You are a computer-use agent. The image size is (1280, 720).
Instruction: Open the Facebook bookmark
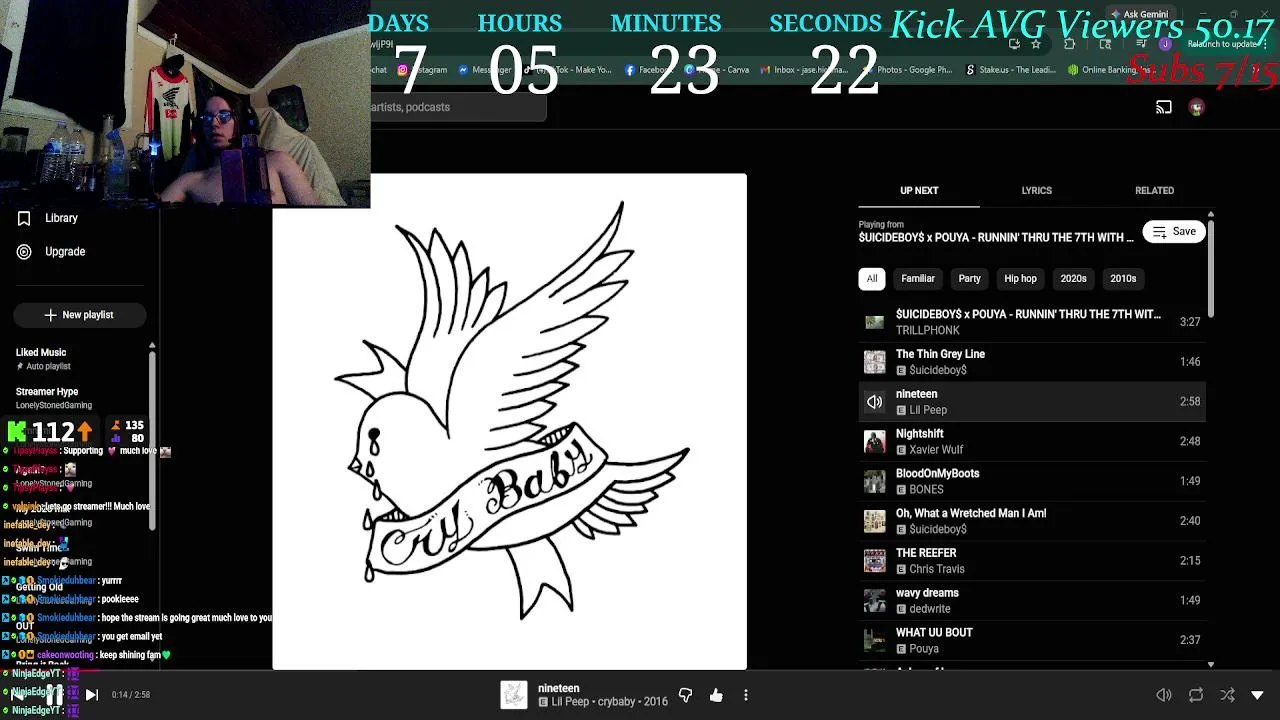pyautogui.click(x=648, y=70)
